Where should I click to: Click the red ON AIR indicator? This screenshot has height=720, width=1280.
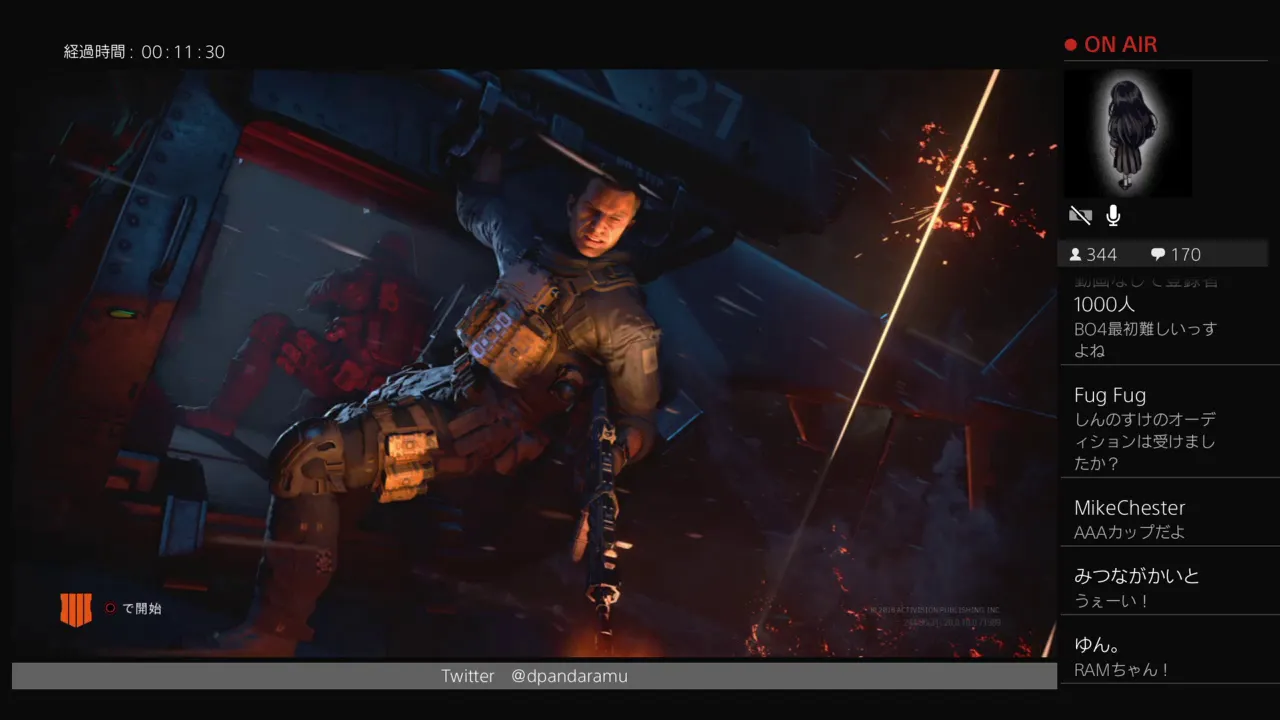point(1111,45)
